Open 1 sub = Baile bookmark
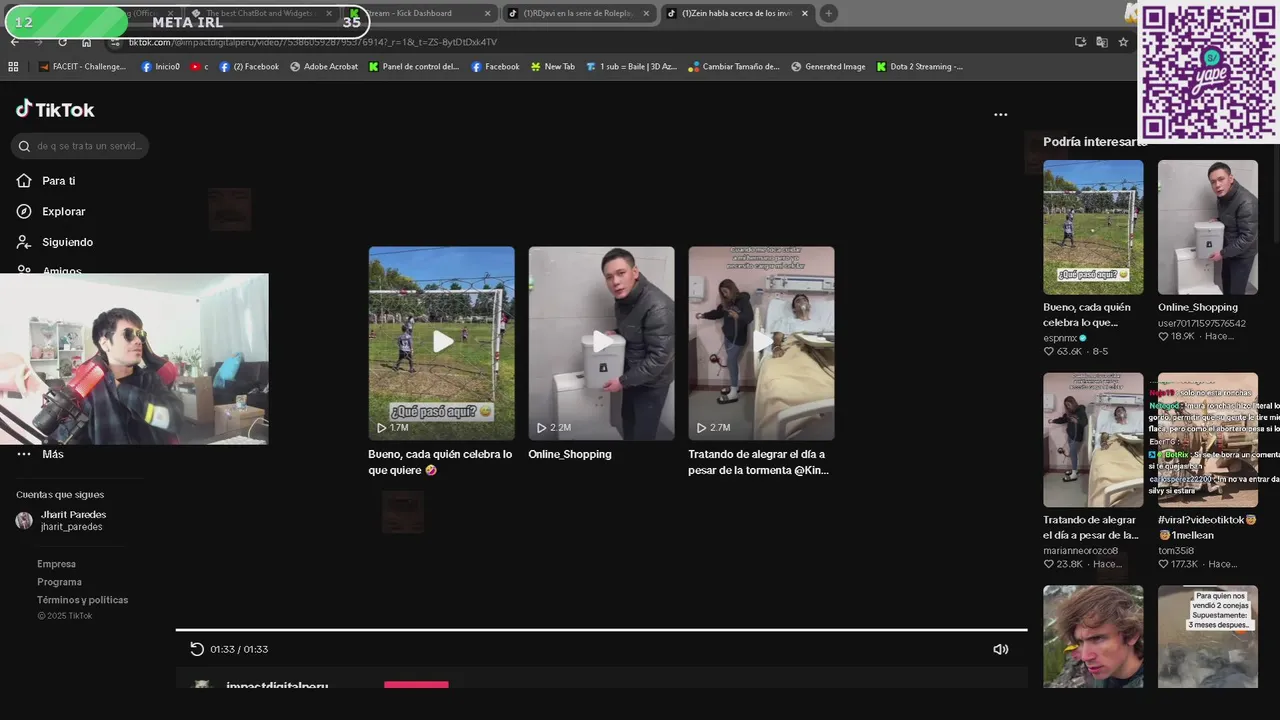 click(631, 67)
